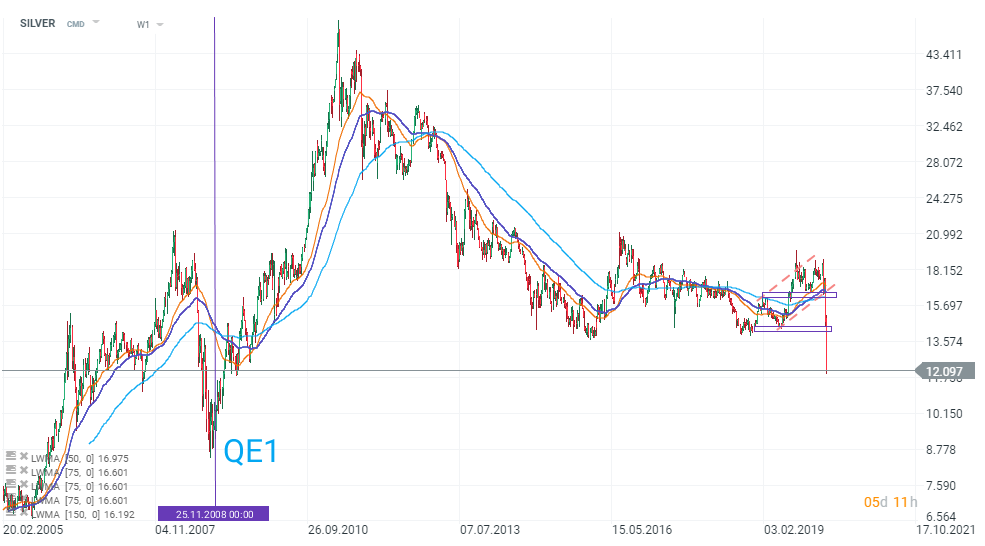Select the QE1 text annotation
Viewport: 985px width, 546px height.
click(251, 451)
